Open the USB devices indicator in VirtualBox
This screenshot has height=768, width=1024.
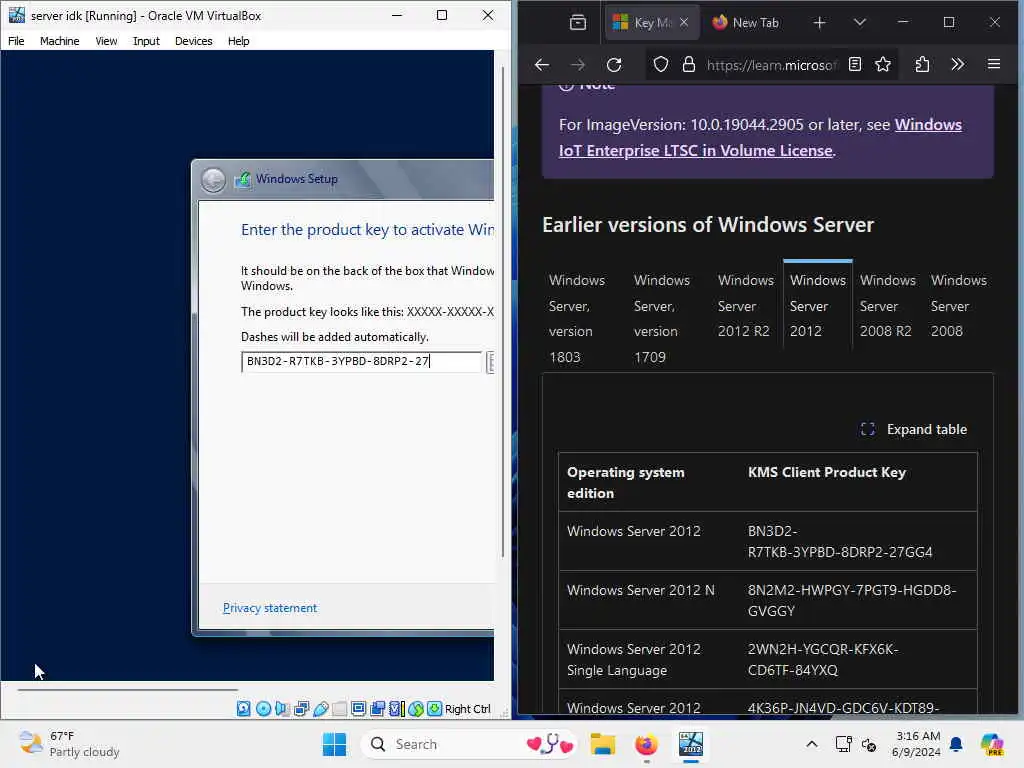click(x=320, y=709)
